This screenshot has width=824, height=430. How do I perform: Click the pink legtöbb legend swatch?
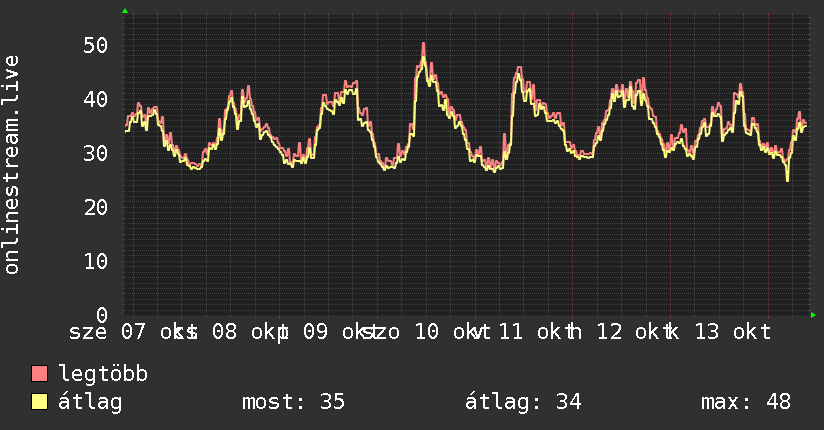tap(39, 373)
